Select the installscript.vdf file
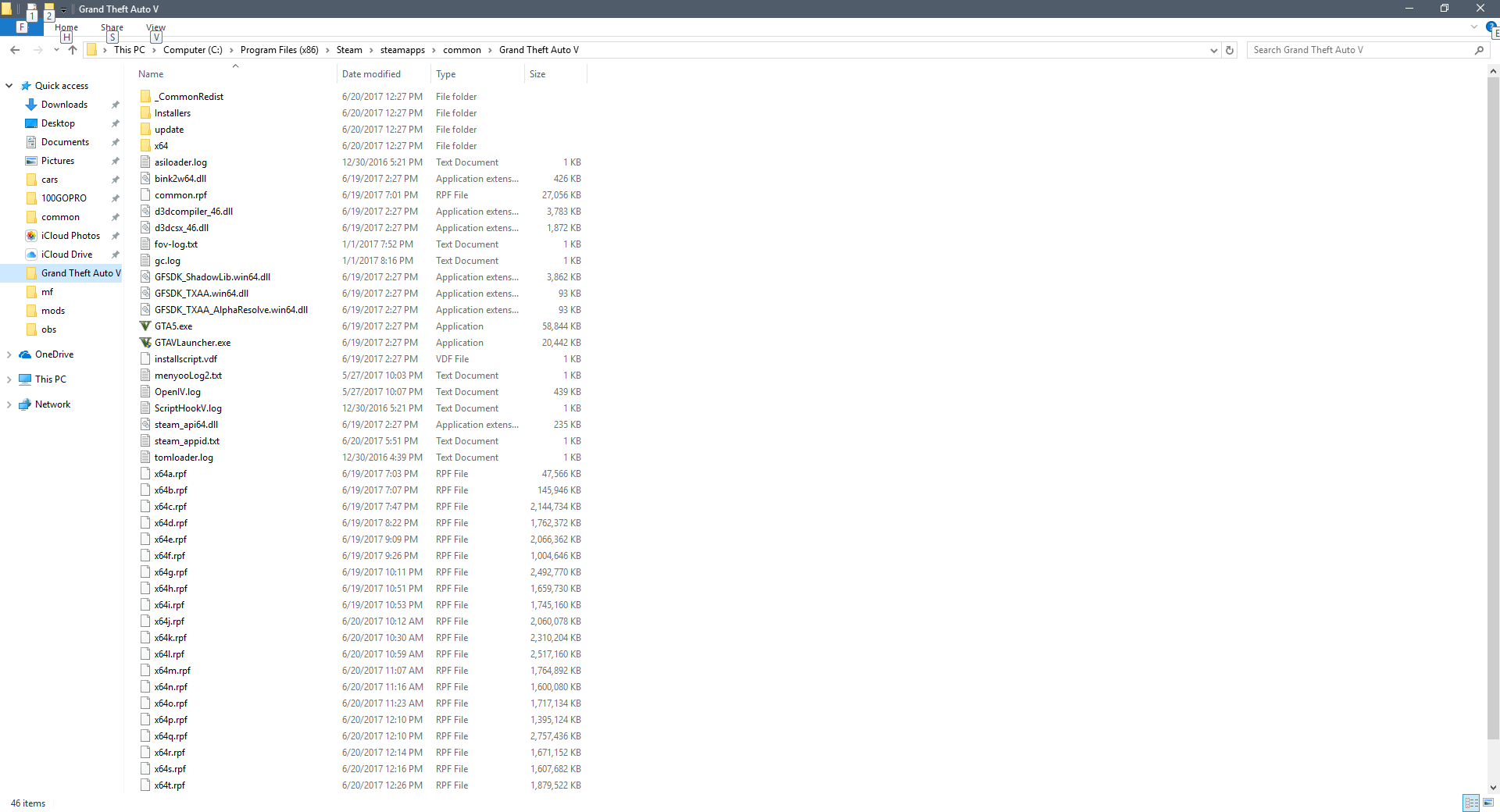This screenshot has width=1500, height=812. [185, 359]
